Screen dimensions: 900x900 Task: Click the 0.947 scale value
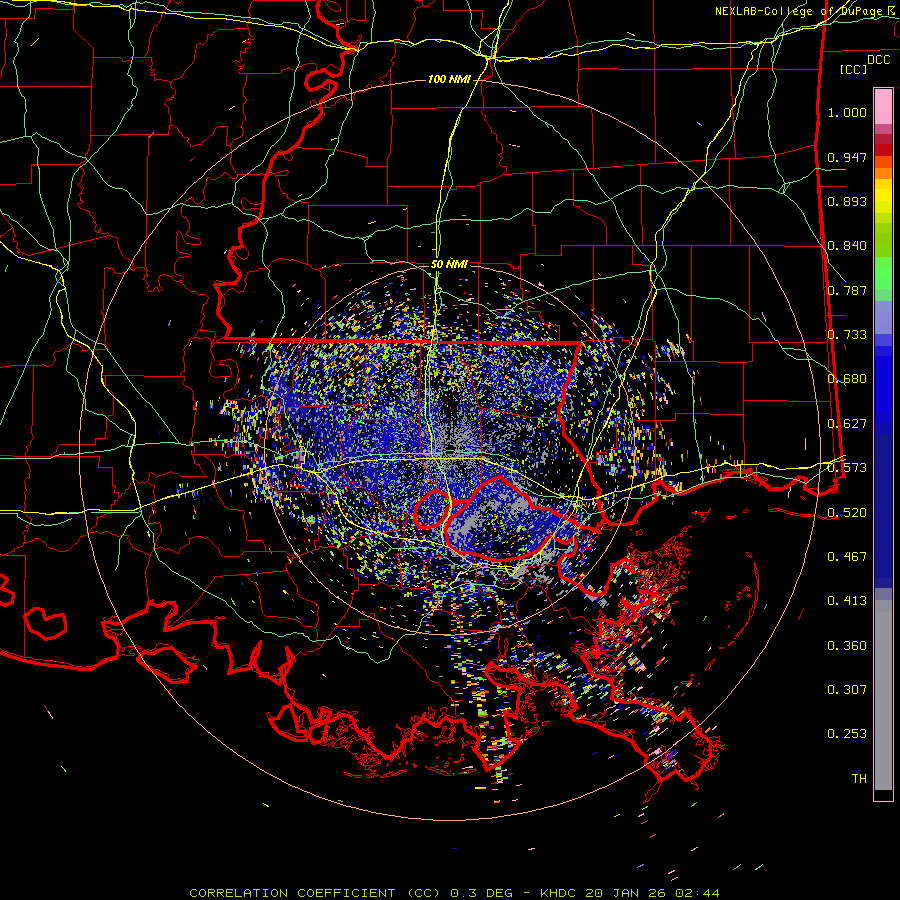coord(847,157)
